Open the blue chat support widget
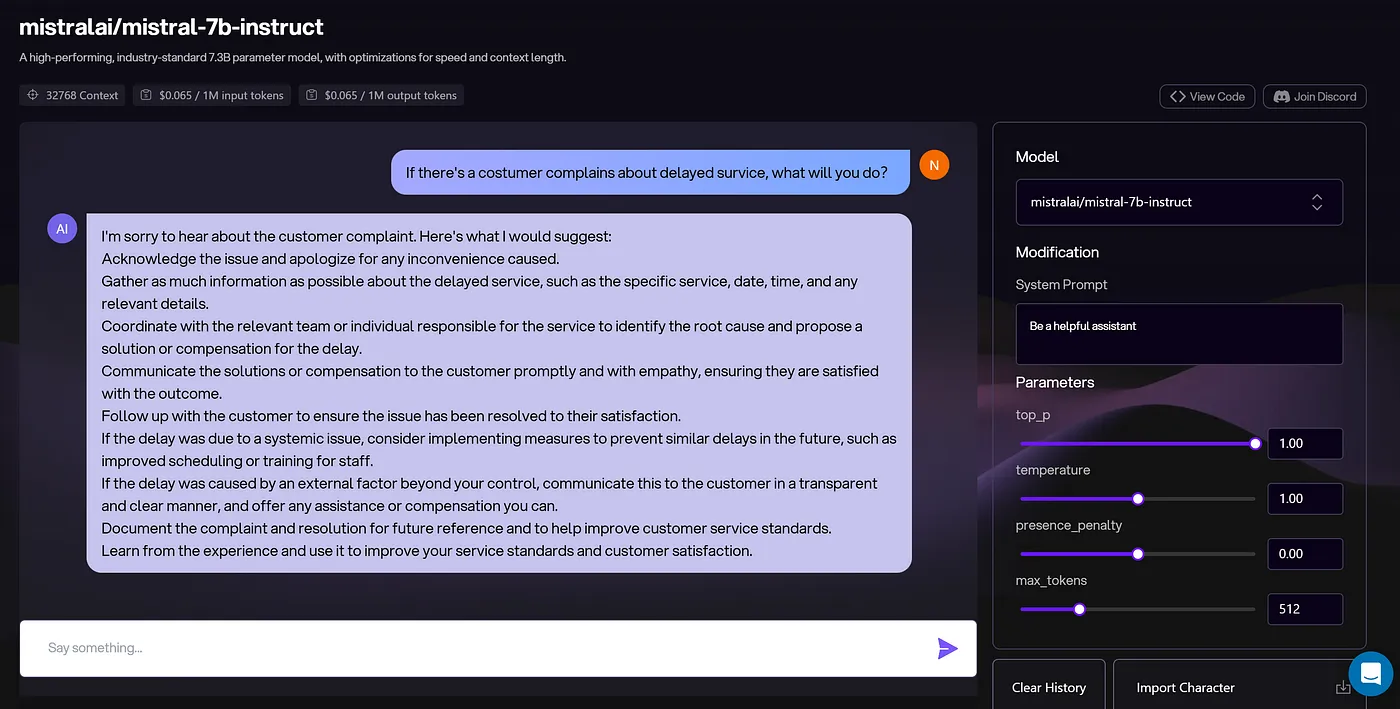Image resolution: width=1400 pixels, height=709 pixels. 1370,673
